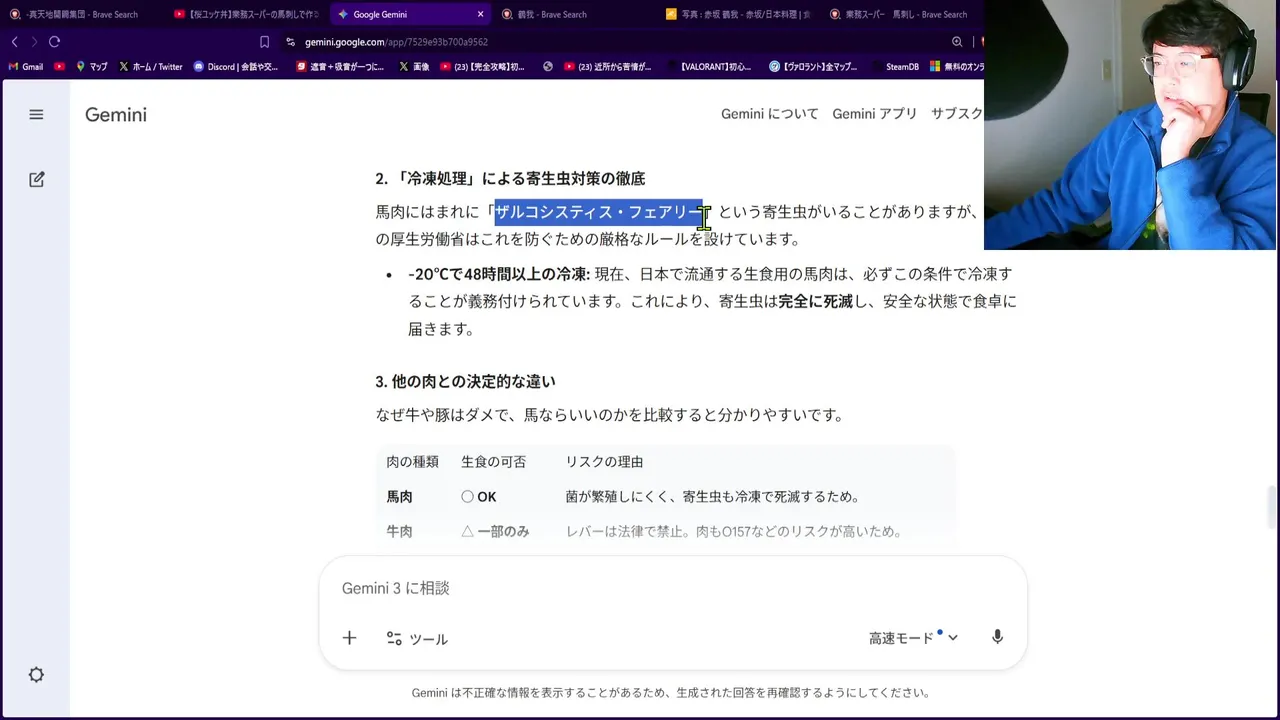Open the Gmail bookmark
Image resolution: width=1280 pixels, height=720 pixels.
(x=26, y=67)
